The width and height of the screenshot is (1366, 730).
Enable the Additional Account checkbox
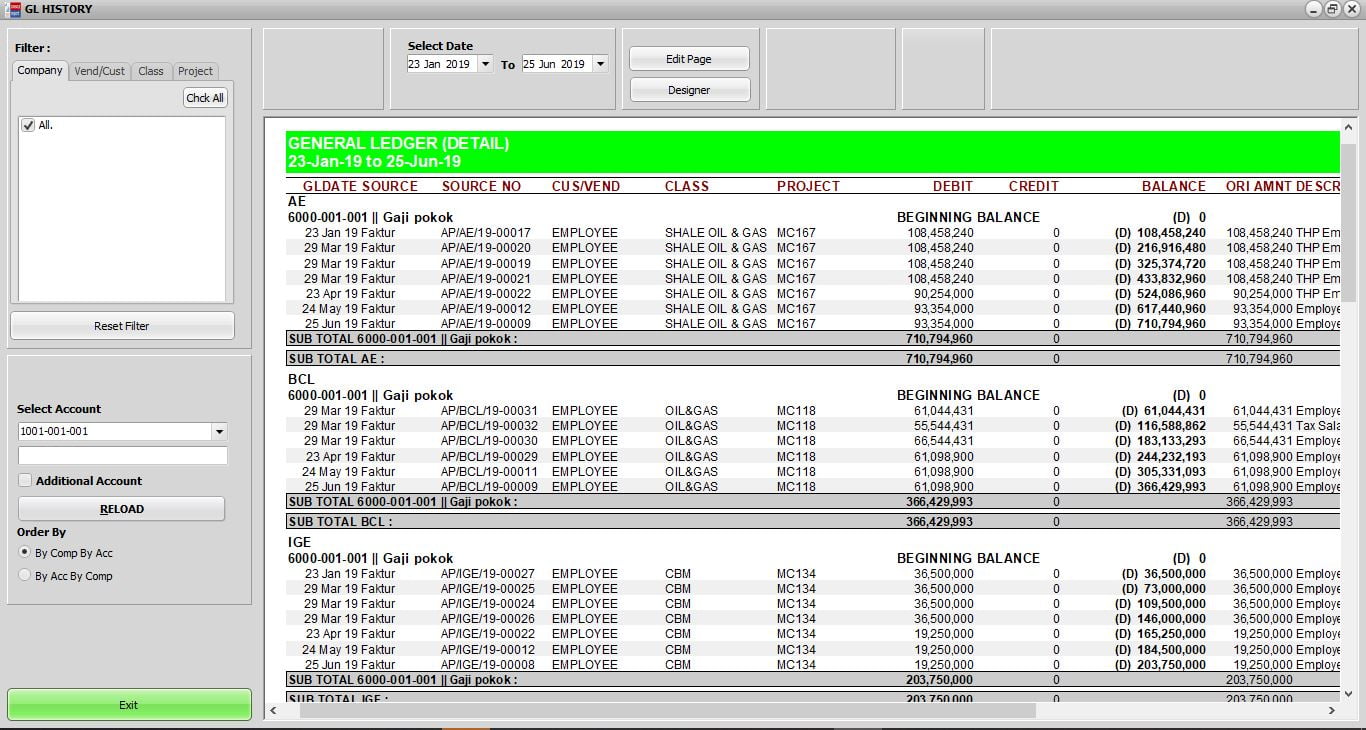coord(25,481)
